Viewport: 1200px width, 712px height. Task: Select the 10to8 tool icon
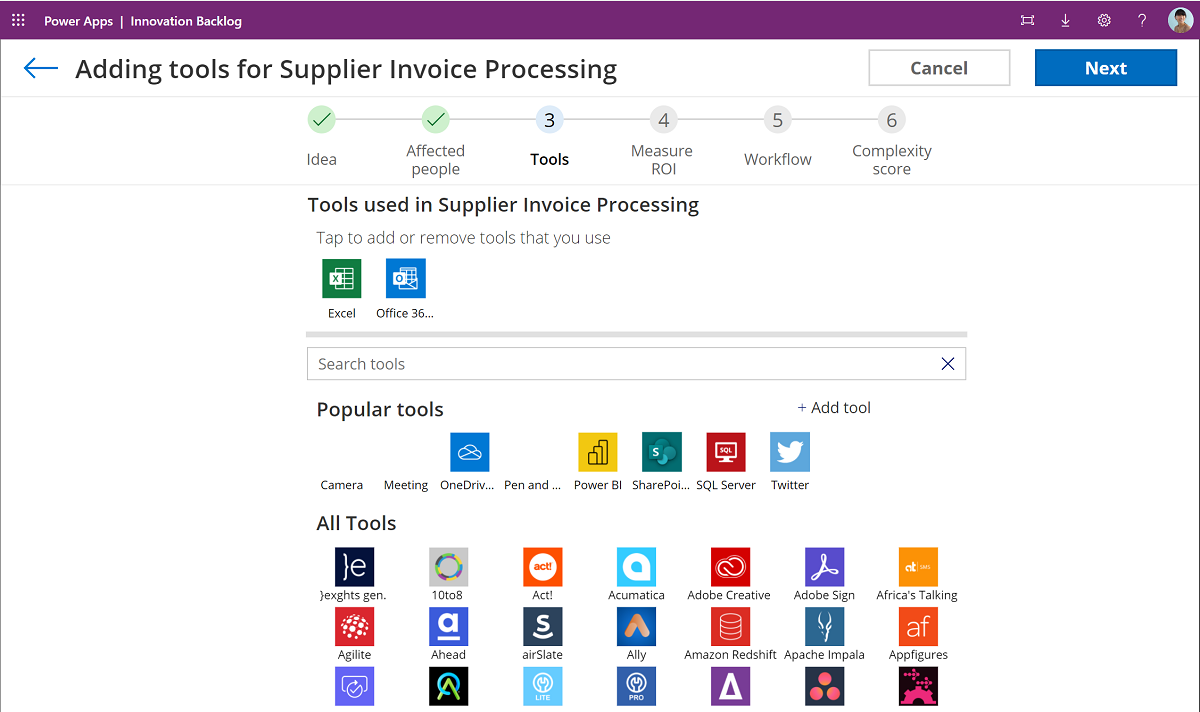coord(448,567)
